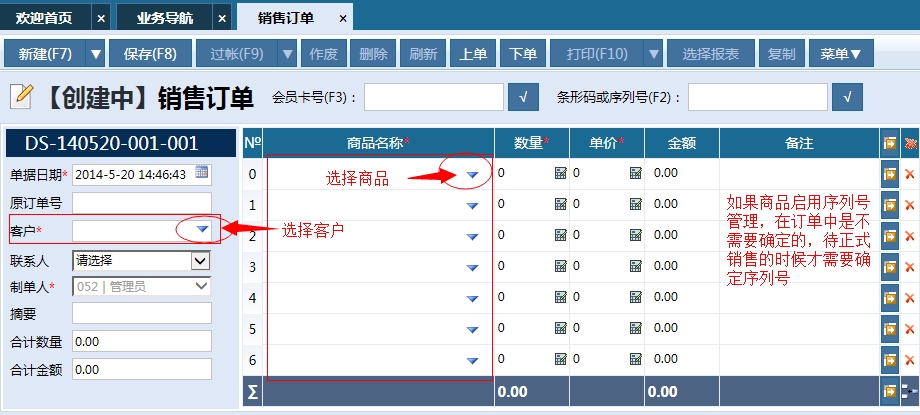The image size is (920, 415).
Task: Delete row 4 with red X
Action: point(910,298)
